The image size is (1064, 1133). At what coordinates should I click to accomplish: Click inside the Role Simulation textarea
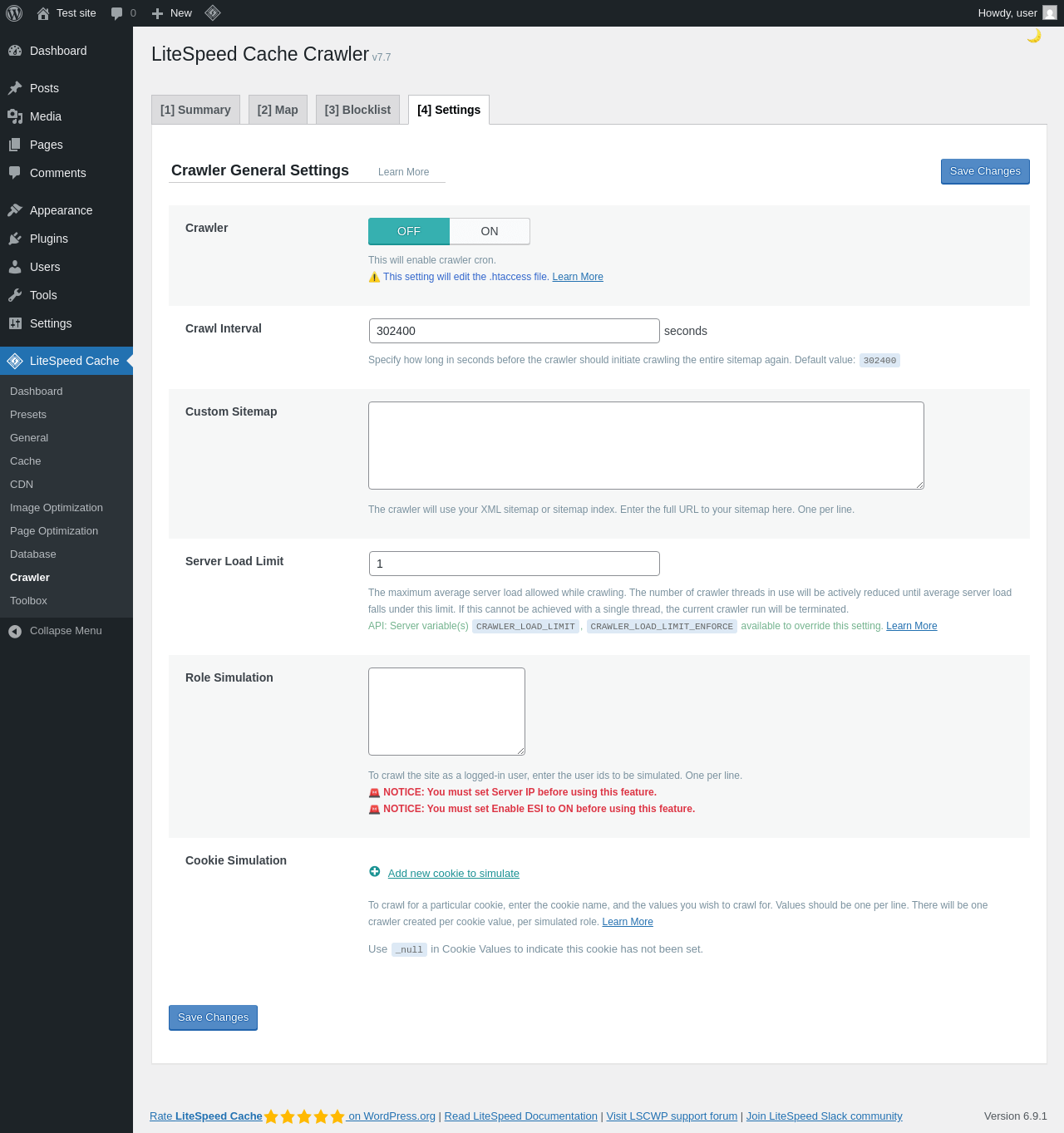click(446, 712)
